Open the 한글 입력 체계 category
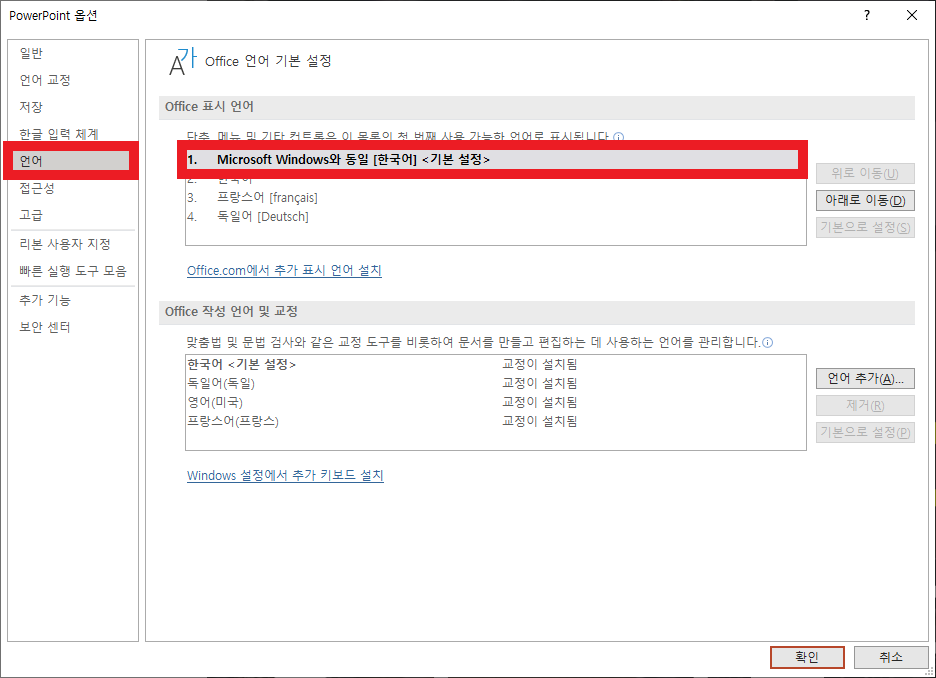936x678 pixels. (58, 134)
